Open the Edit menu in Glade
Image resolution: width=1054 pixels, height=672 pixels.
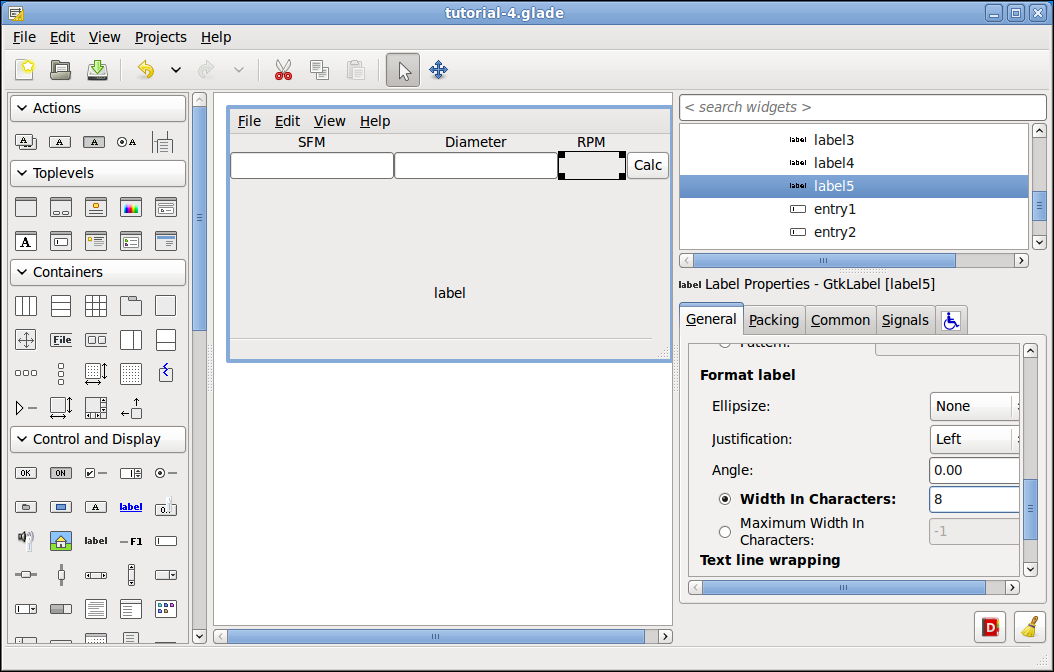[x=63, y=37]
